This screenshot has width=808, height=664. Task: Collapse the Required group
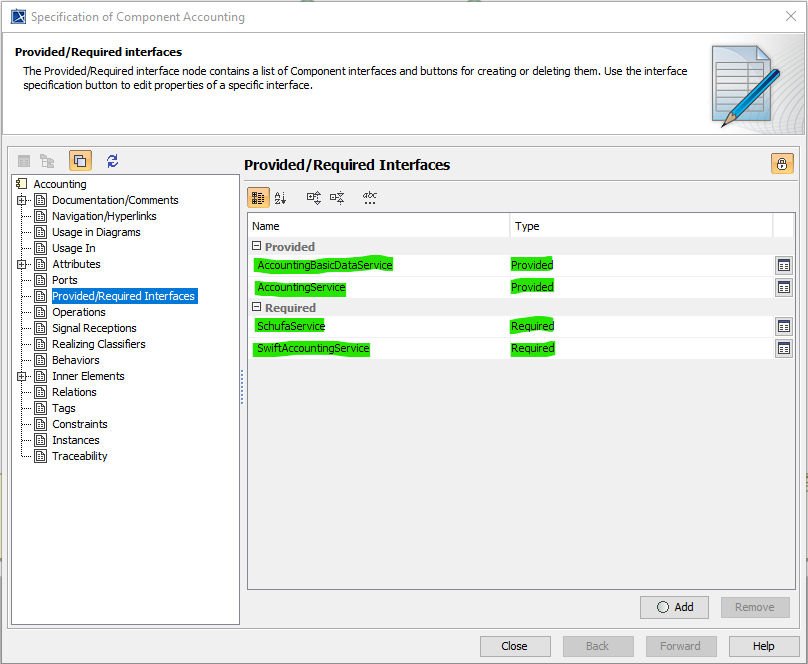pos(256,308)
